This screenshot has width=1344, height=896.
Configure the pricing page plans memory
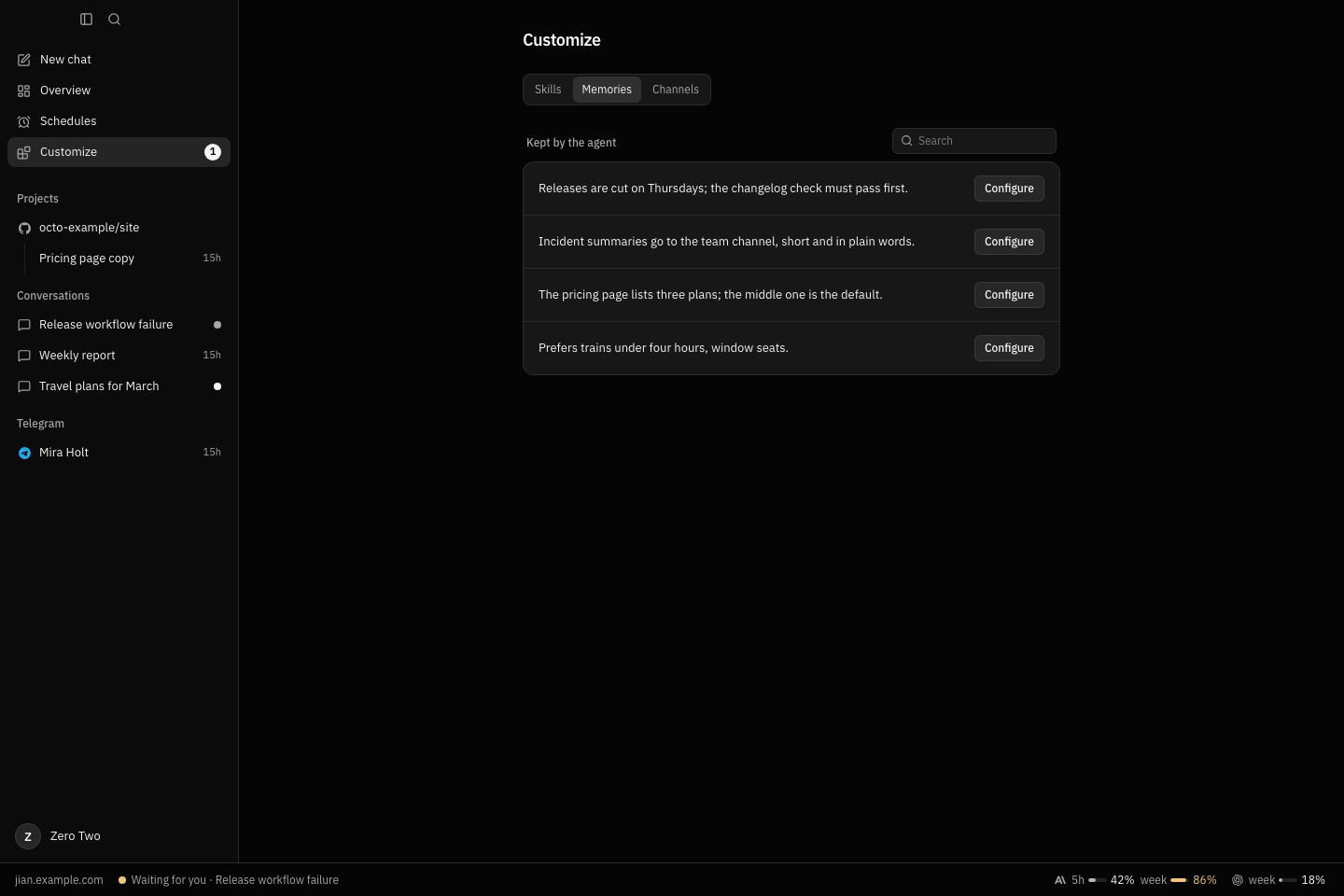[x=1009, y=295]
